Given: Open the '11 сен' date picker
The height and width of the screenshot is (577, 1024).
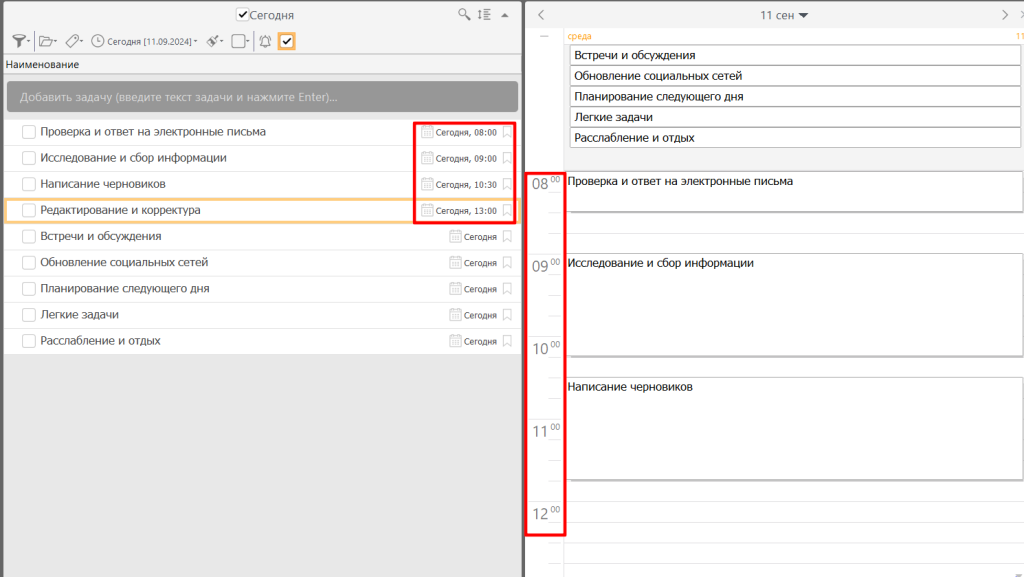Looking at the screenshot, I should click(784, 15).
